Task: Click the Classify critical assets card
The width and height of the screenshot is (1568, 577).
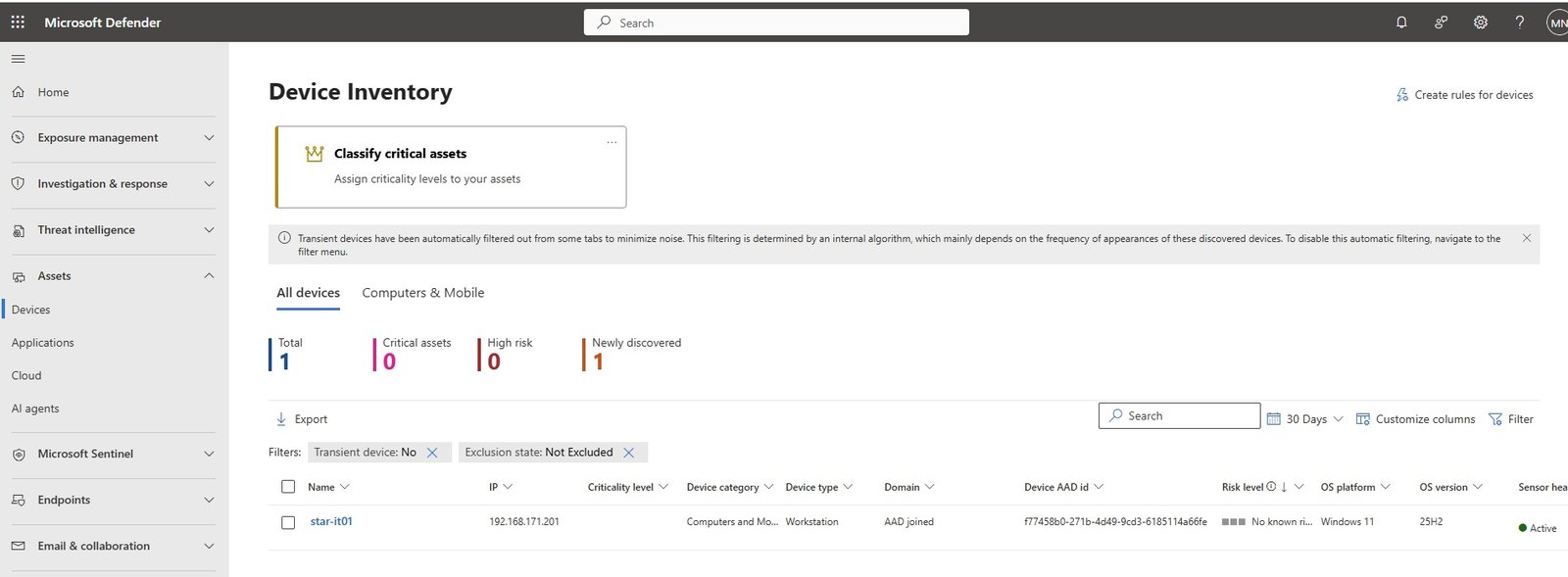Action: point(451,167)
